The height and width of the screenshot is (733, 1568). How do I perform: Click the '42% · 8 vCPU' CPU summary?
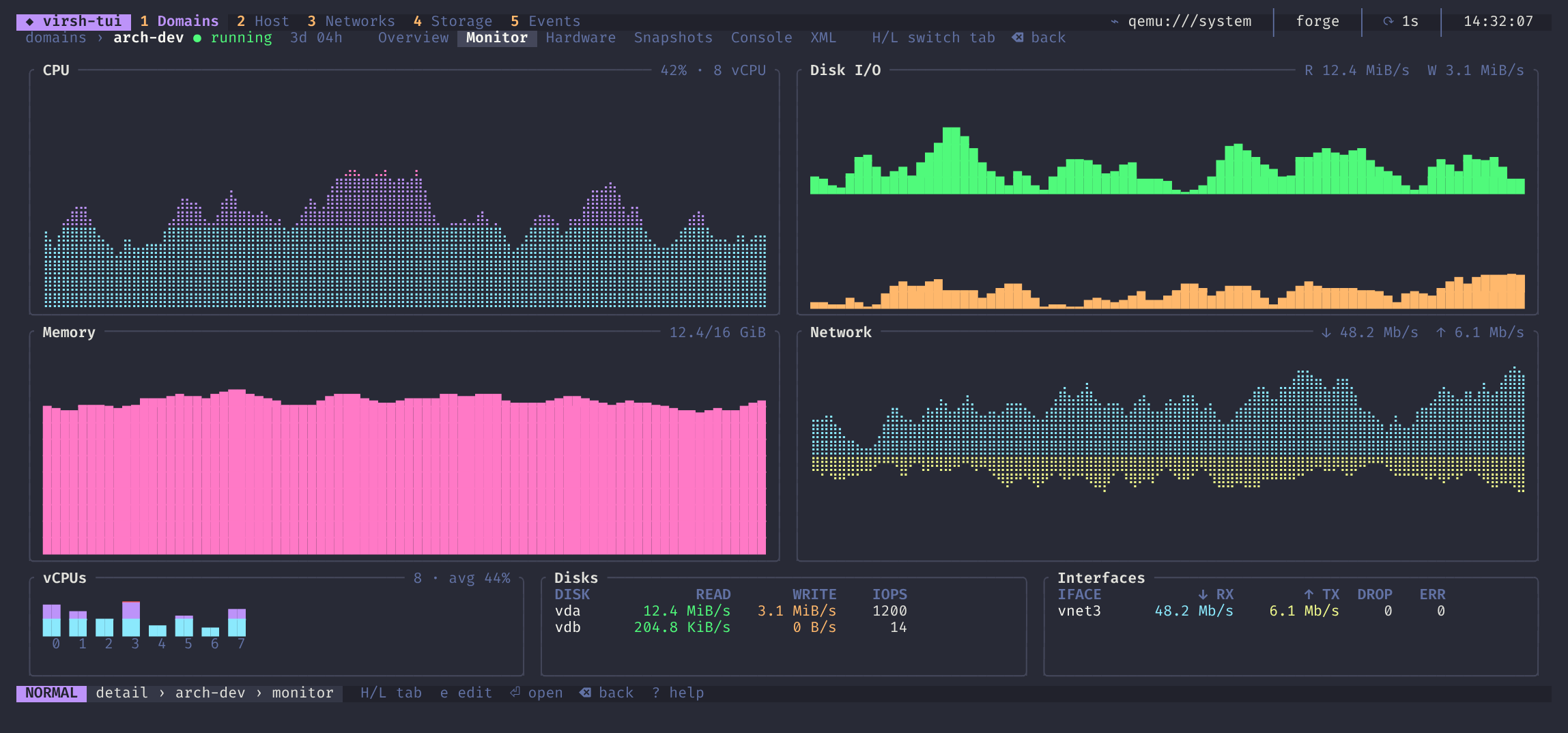point(713,70)
